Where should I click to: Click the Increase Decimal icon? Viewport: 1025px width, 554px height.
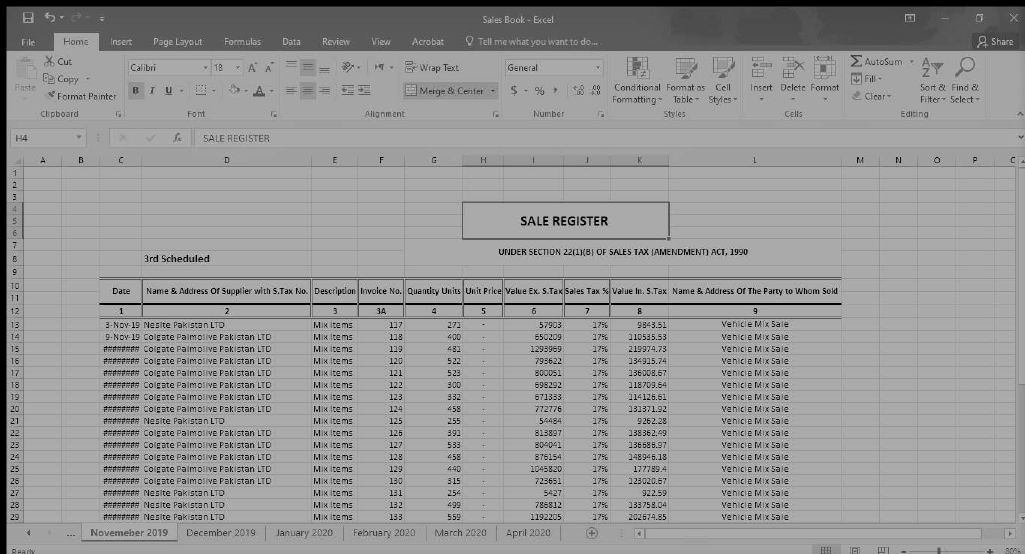[579, 90]
